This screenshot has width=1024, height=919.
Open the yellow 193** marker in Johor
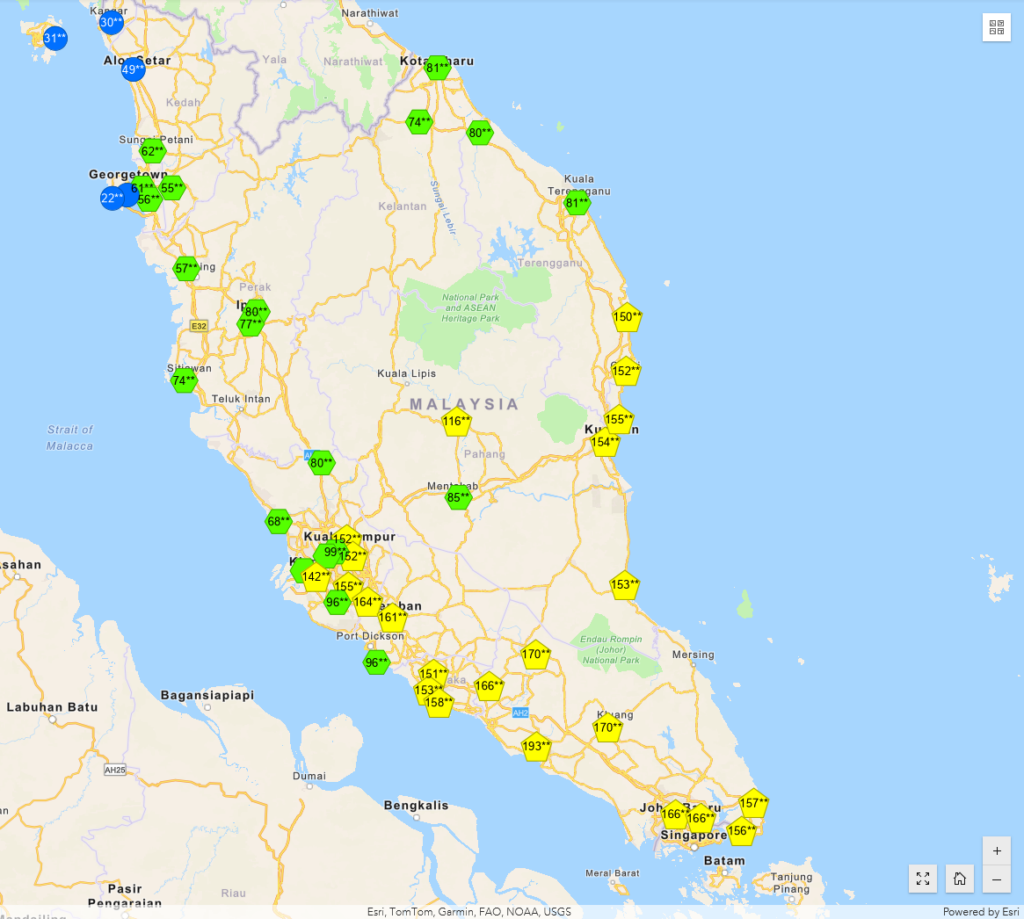click(536, 746)
